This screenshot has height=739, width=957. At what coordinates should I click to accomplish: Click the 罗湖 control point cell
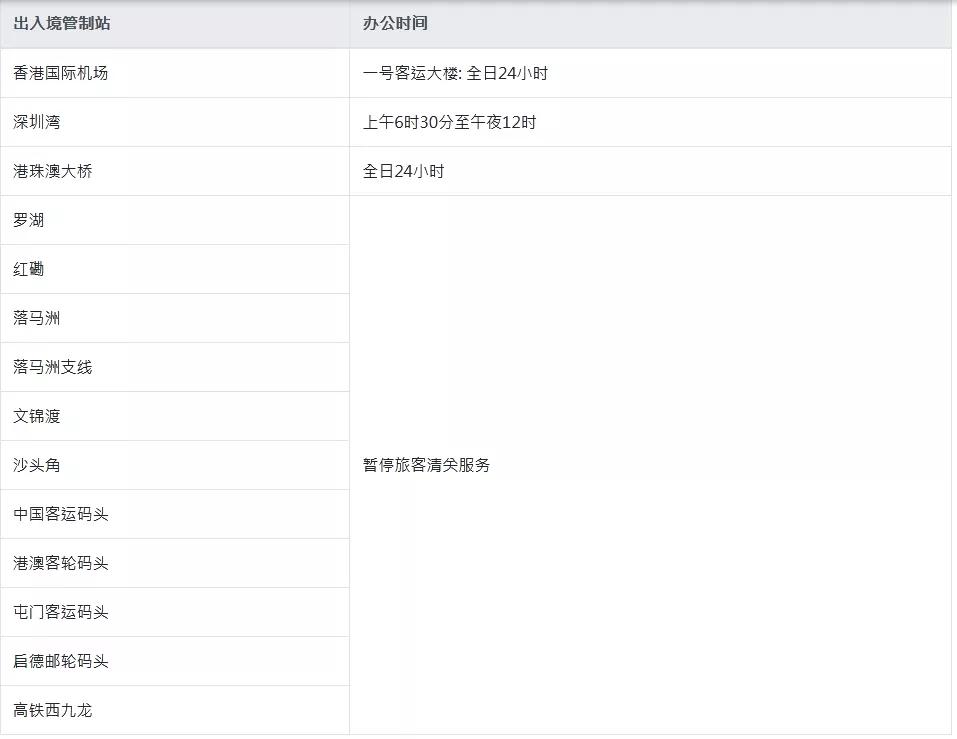pos(29,220)
